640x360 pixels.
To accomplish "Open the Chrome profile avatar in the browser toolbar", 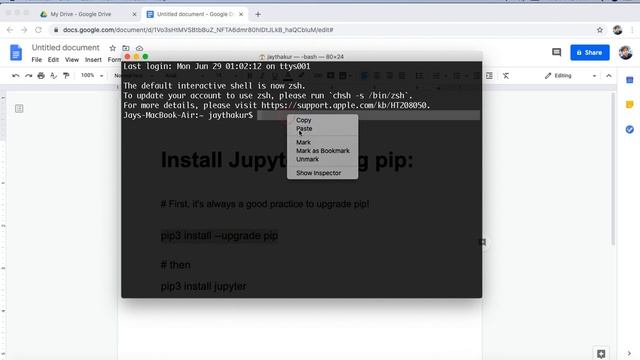I will click(618, 30).
